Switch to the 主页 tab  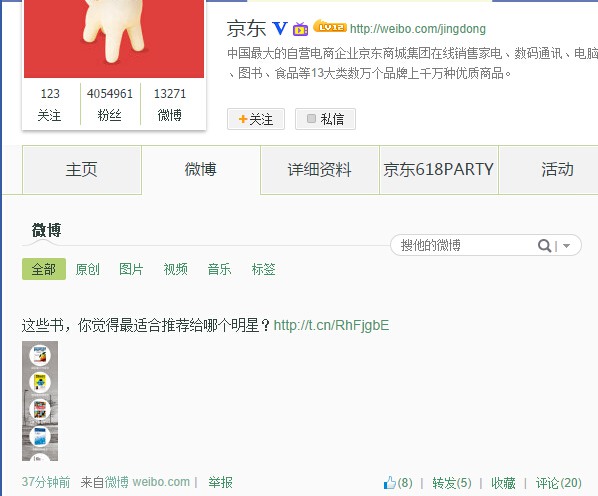(82, 170)
